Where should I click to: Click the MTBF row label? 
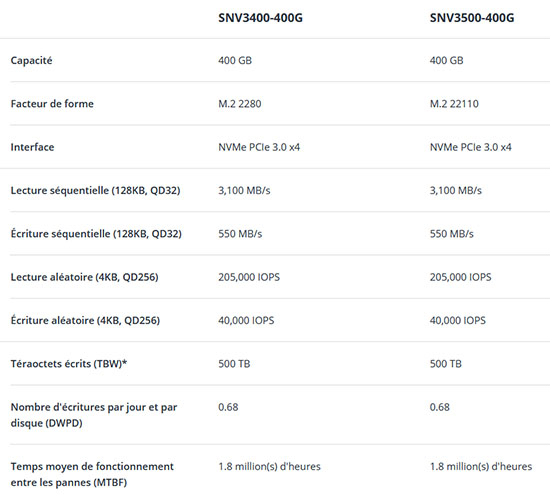click(92, 474)
